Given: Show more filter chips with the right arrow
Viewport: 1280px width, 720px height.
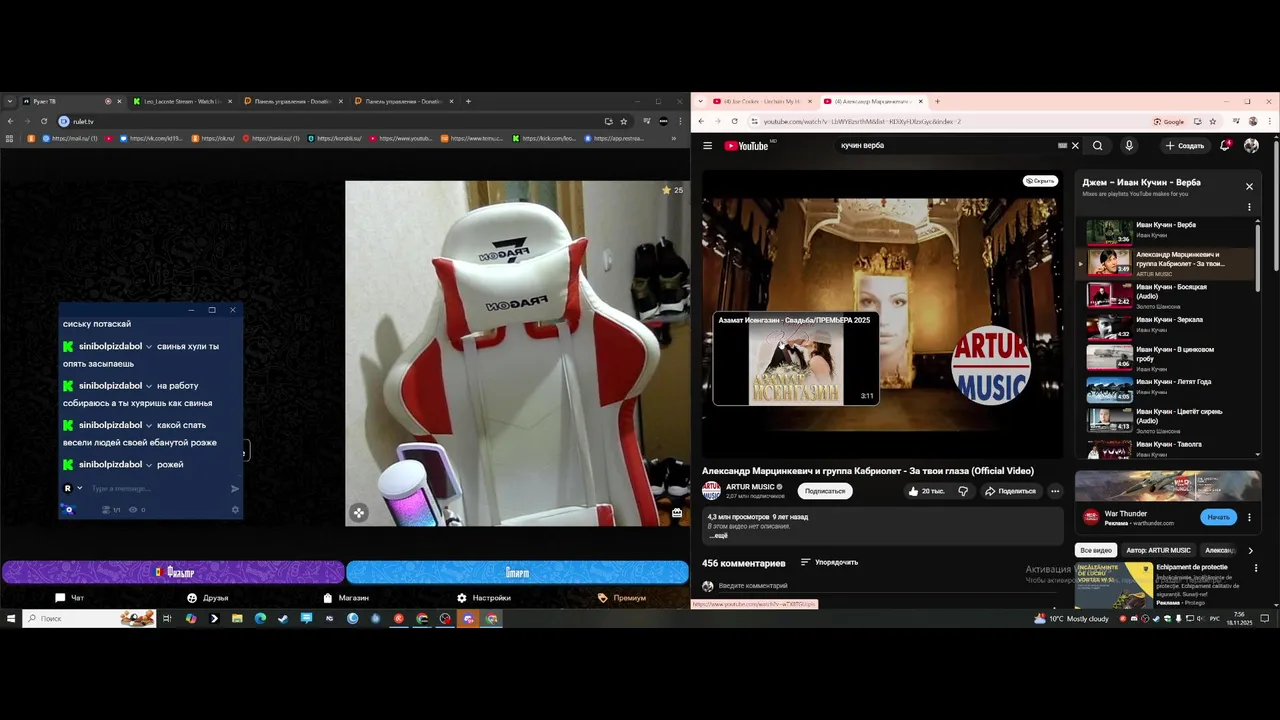Looking at the screenshot, I should [1250, 550].
